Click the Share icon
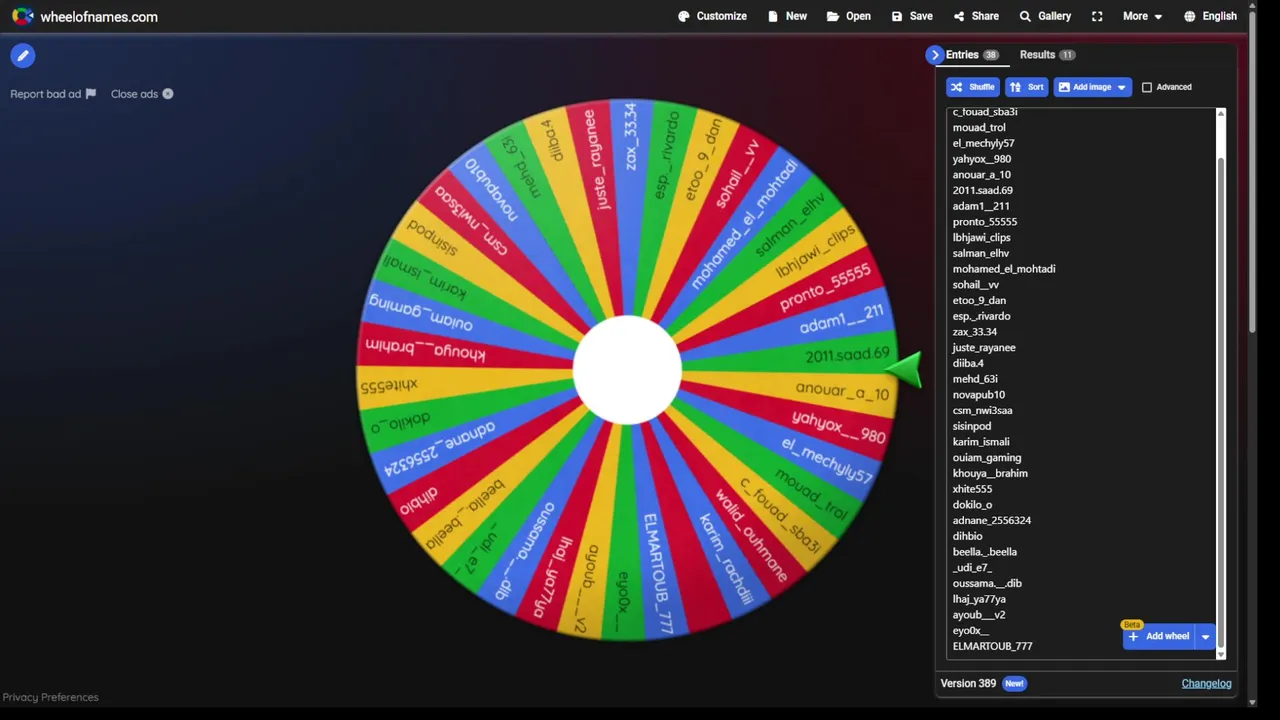The width and height of the screenshot is (1280, 720). tap(959, 16)
